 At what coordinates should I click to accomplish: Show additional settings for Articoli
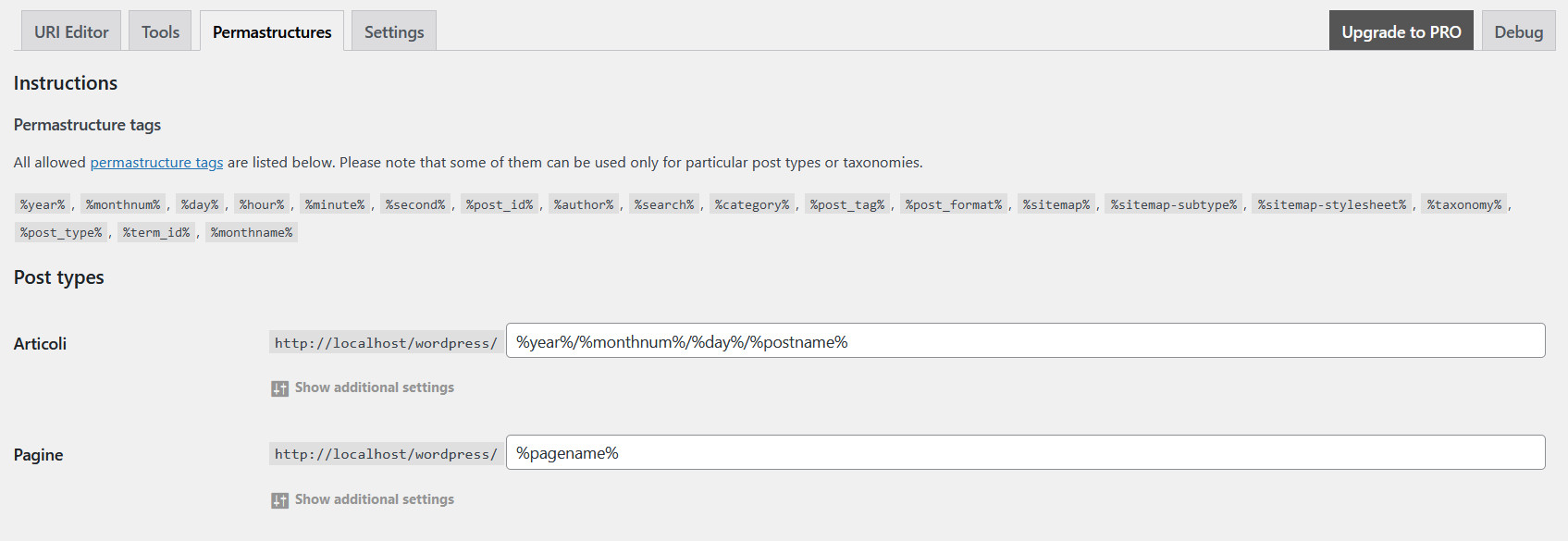click(x=374, y=387)
